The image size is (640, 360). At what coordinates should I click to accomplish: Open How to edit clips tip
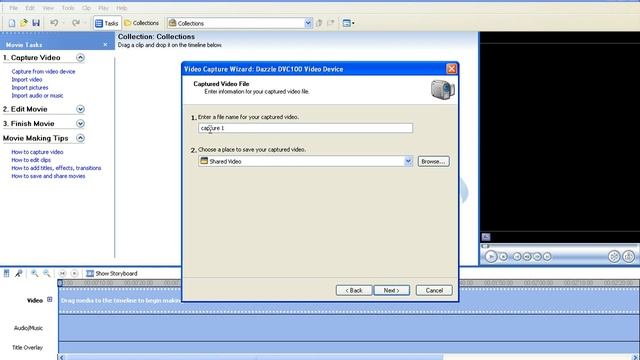point(31,160)
